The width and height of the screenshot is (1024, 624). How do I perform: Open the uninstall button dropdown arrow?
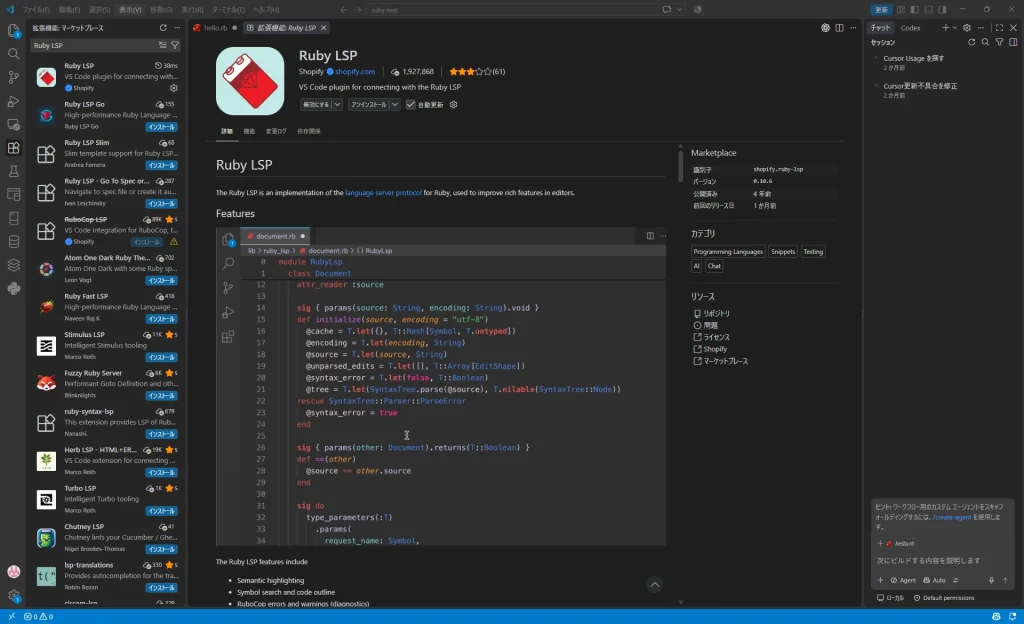tap(394, 104)
